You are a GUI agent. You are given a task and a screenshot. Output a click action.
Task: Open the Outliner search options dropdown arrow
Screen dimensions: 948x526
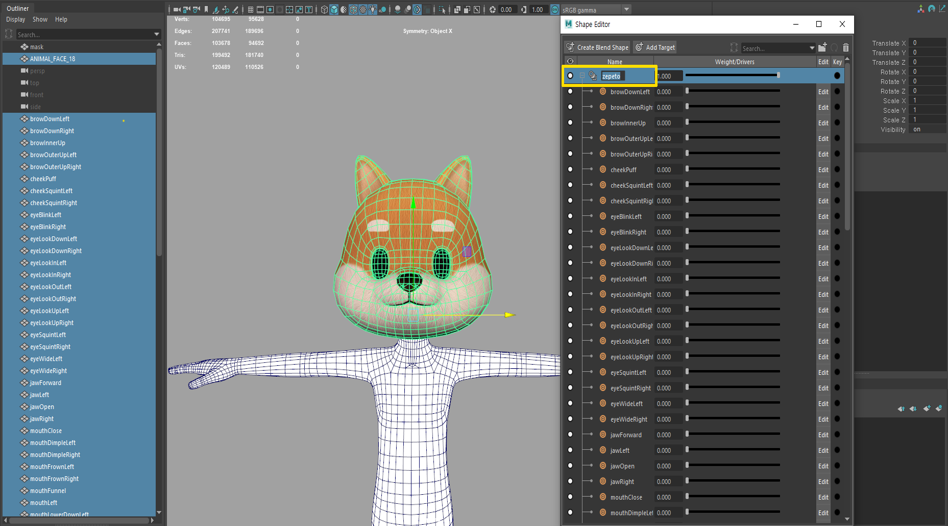point(157,34)
